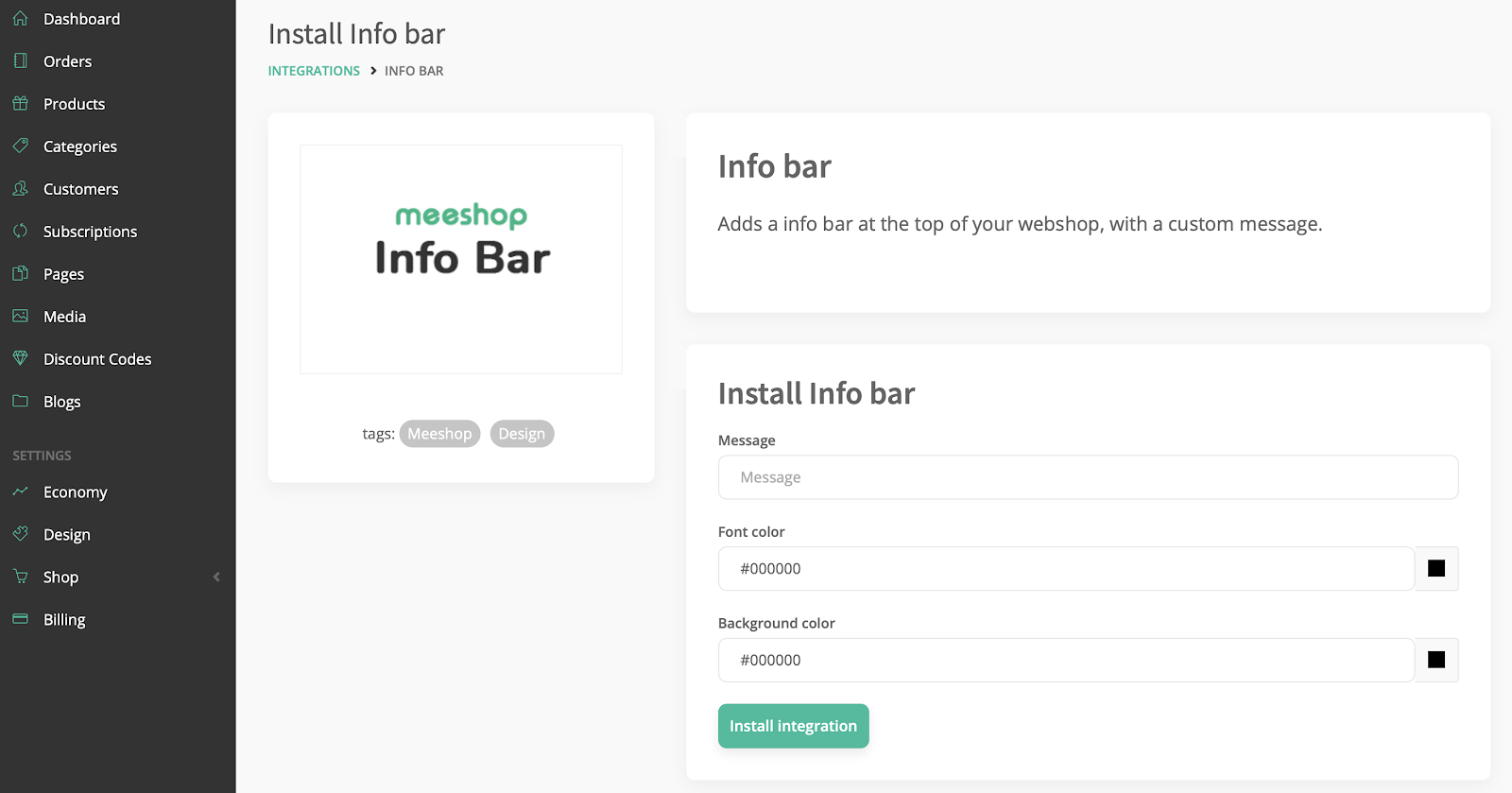Viewport: 1512px width, 793px height.
Task: Follow the INTEGRATIONS breadcrumb link
Action: [314, 71]
